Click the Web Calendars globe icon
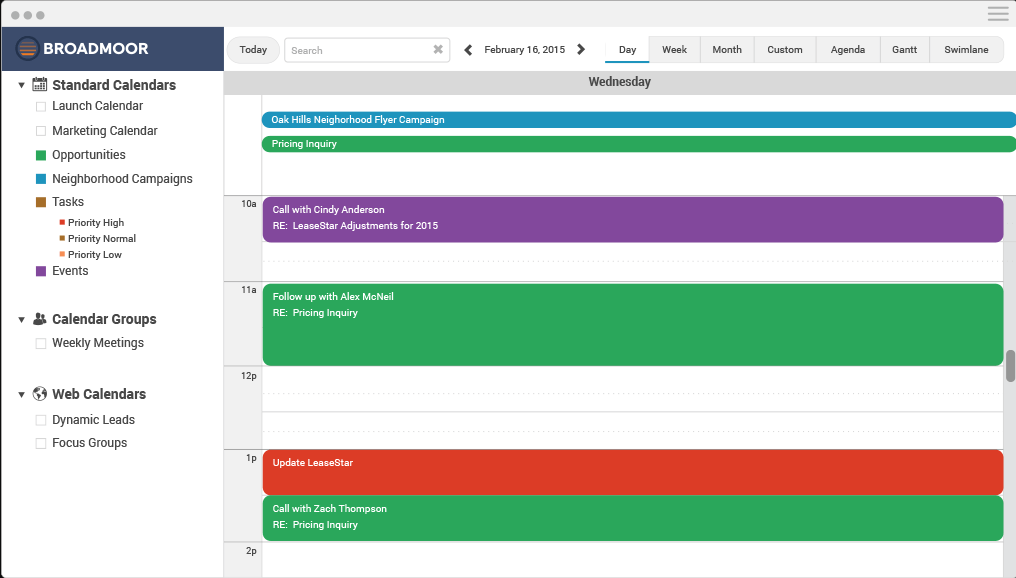Image resolution: width=1016 pixels, height=578 pixels. coord(40,394)
